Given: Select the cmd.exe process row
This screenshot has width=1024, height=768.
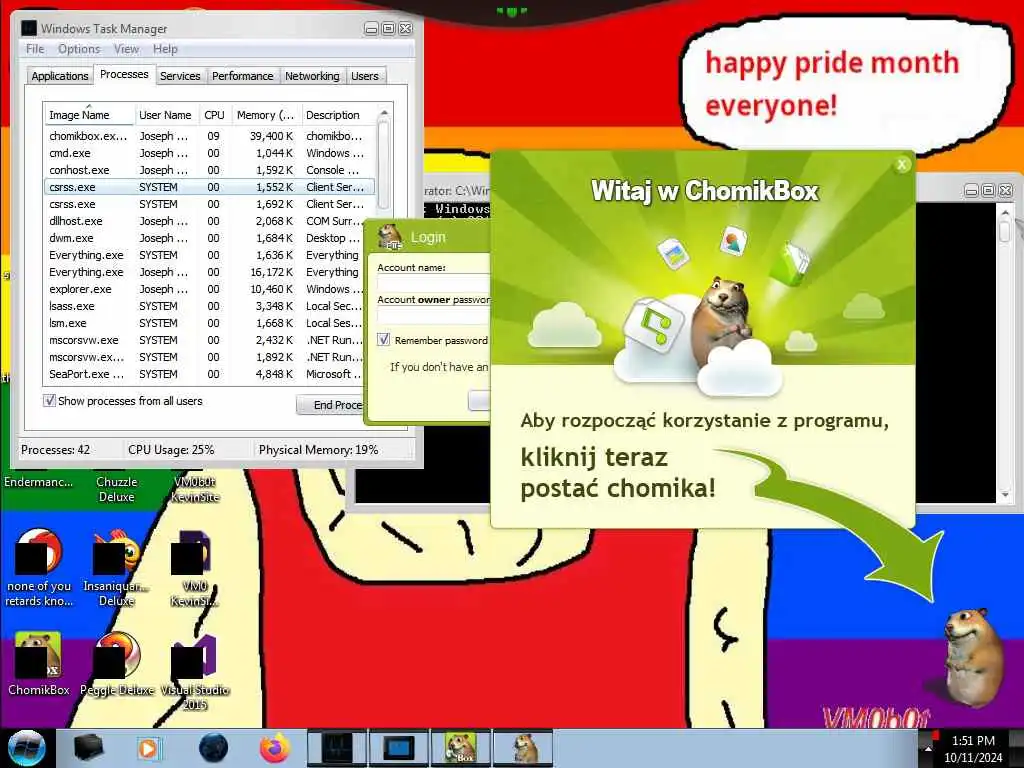Looking at the screenshot, I should (209, 153).
